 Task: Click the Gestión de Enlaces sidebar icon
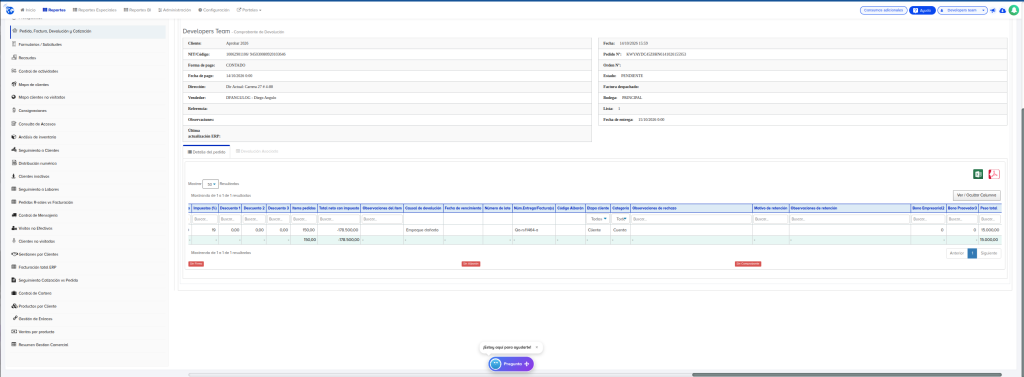[x=14, y=318]
